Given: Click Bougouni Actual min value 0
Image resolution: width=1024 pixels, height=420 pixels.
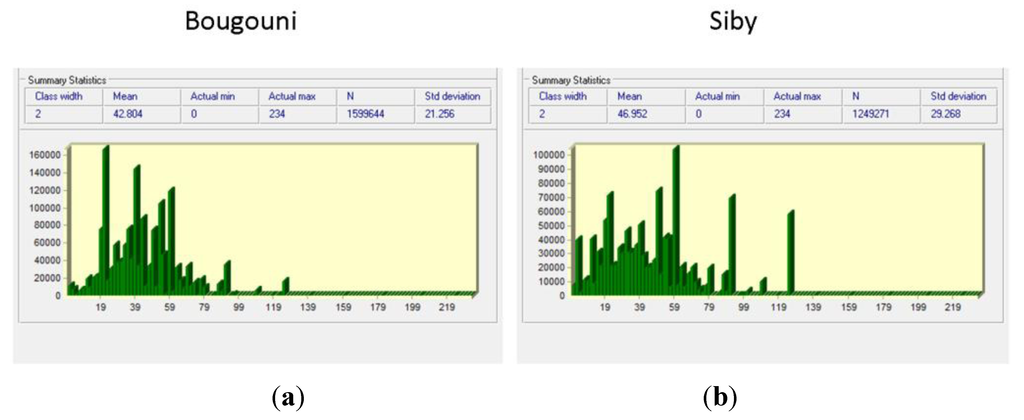Looking at the screenshot, I should [193, 115].
